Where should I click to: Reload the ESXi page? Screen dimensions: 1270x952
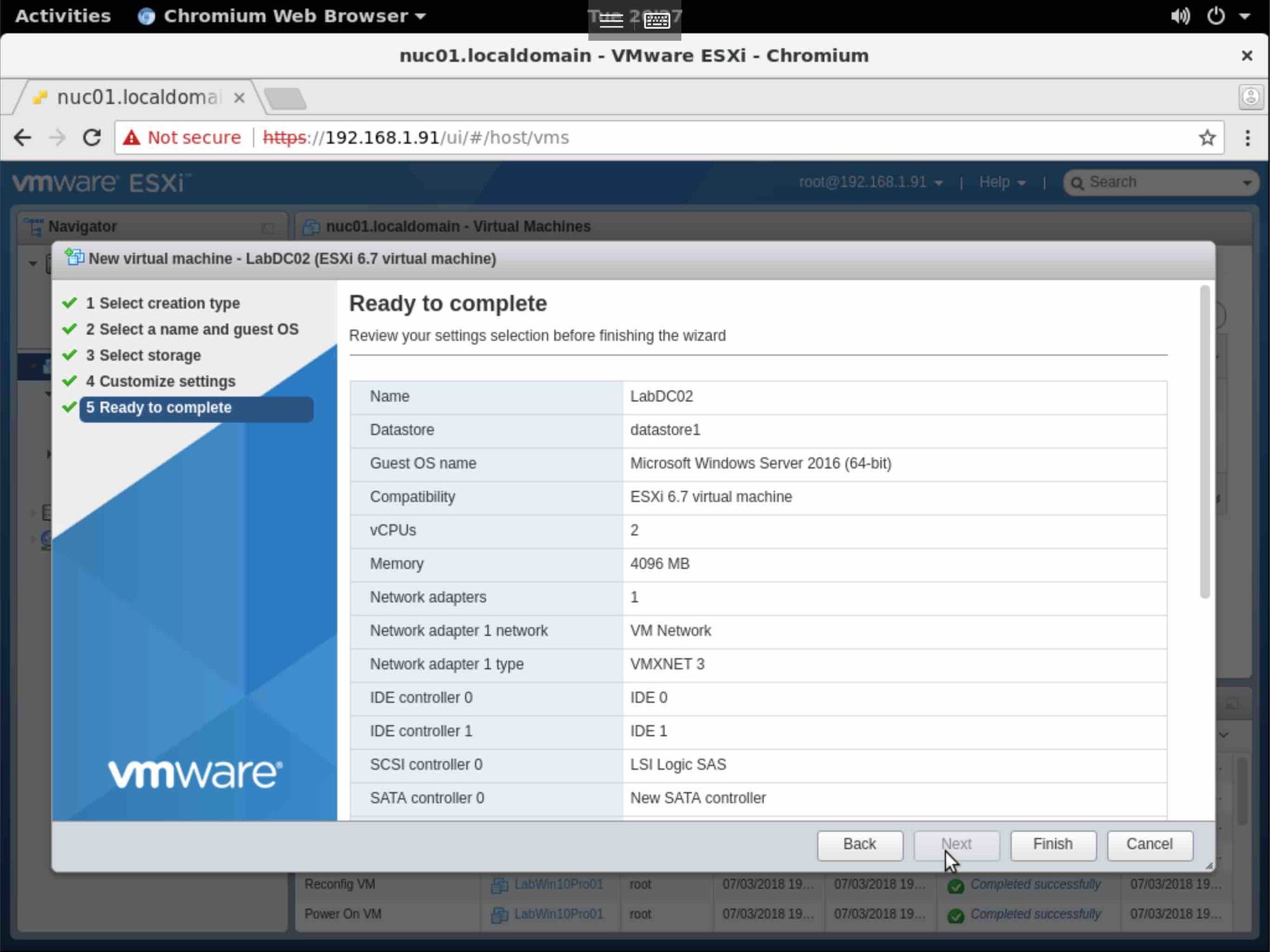92,138
